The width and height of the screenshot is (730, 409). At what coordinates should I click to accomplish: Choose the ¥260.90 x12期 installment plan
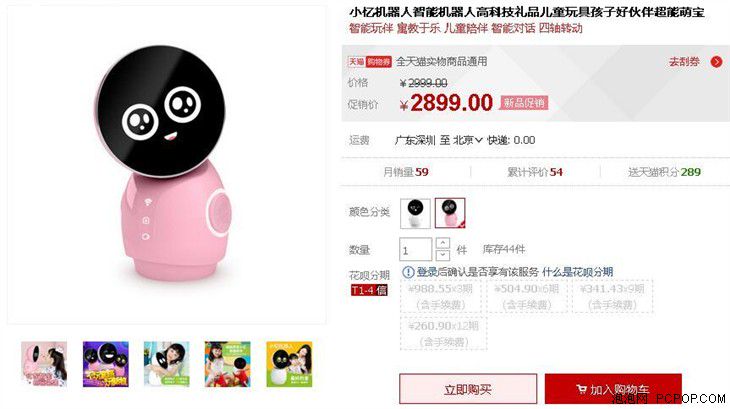click(x=443, y=334)
